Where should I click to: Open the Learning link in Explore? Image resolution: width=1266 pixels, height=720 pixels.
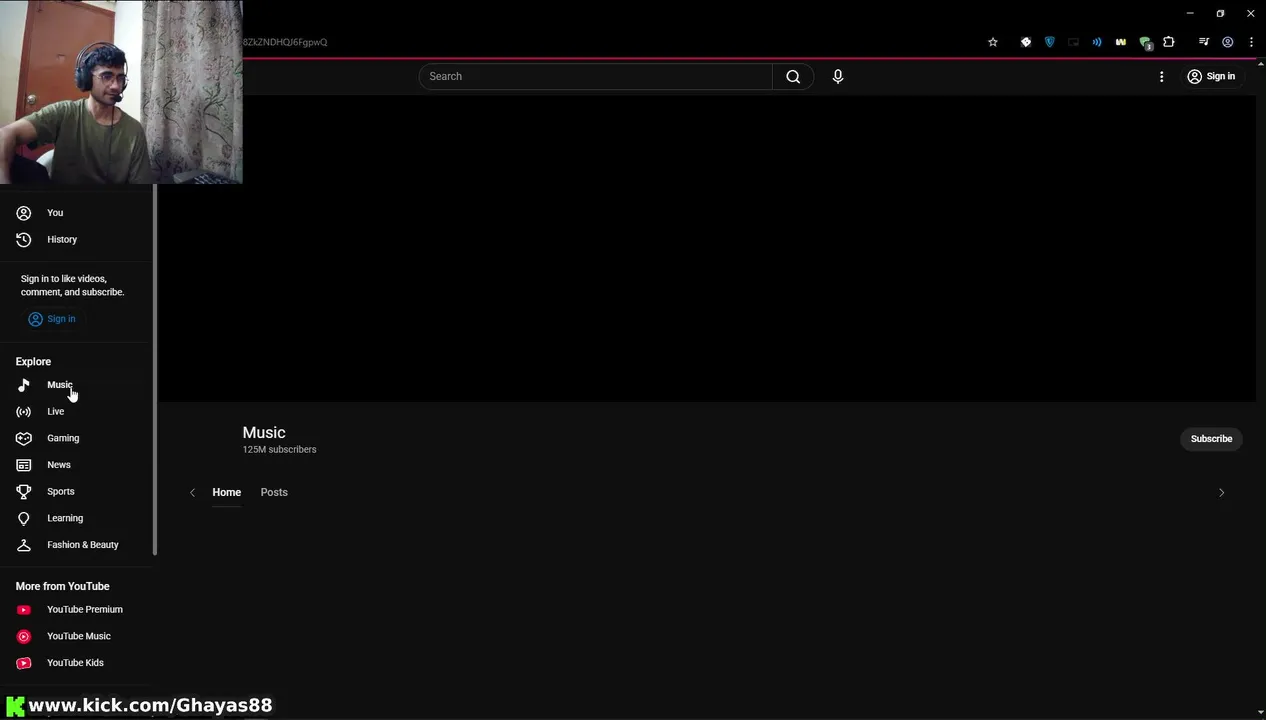(x=65, y=518)
